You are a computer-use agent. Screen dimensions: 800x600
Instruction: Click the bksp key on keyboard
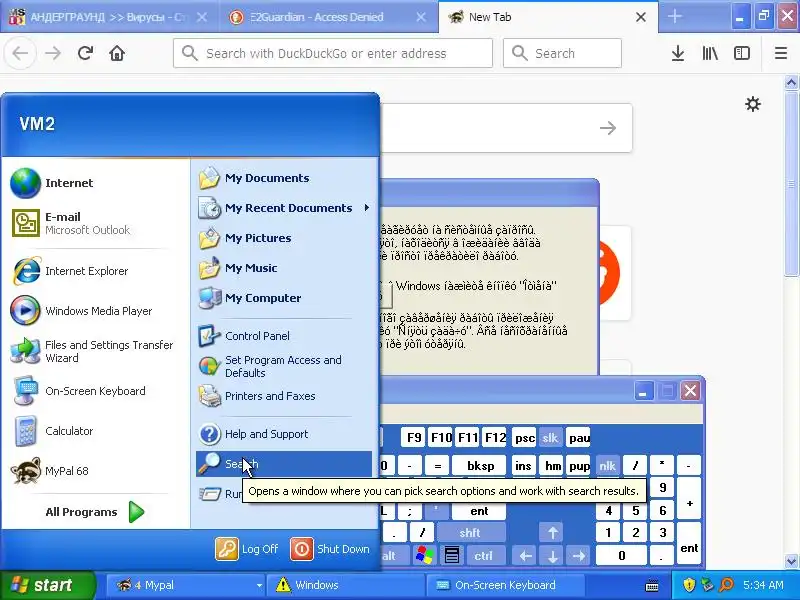pyautogui.click(x=480, y=465)
